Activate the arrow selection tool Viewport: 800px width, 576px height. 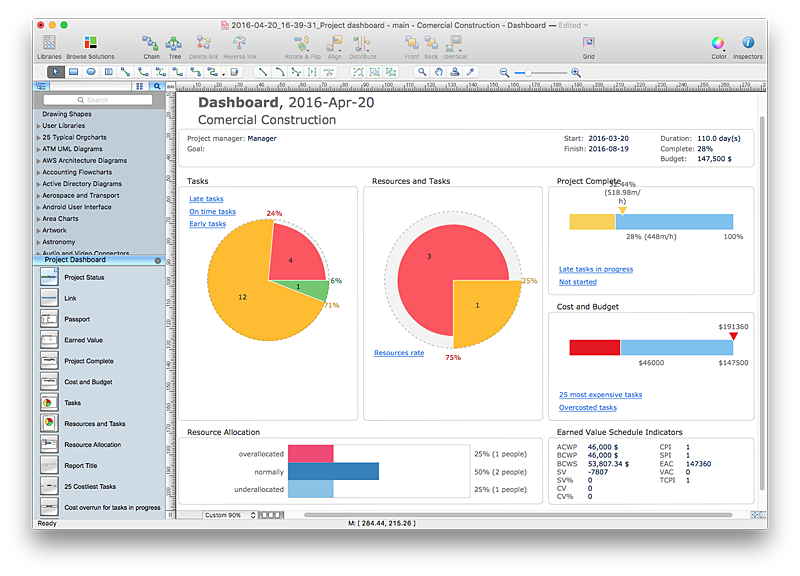[x=55, y=72]
